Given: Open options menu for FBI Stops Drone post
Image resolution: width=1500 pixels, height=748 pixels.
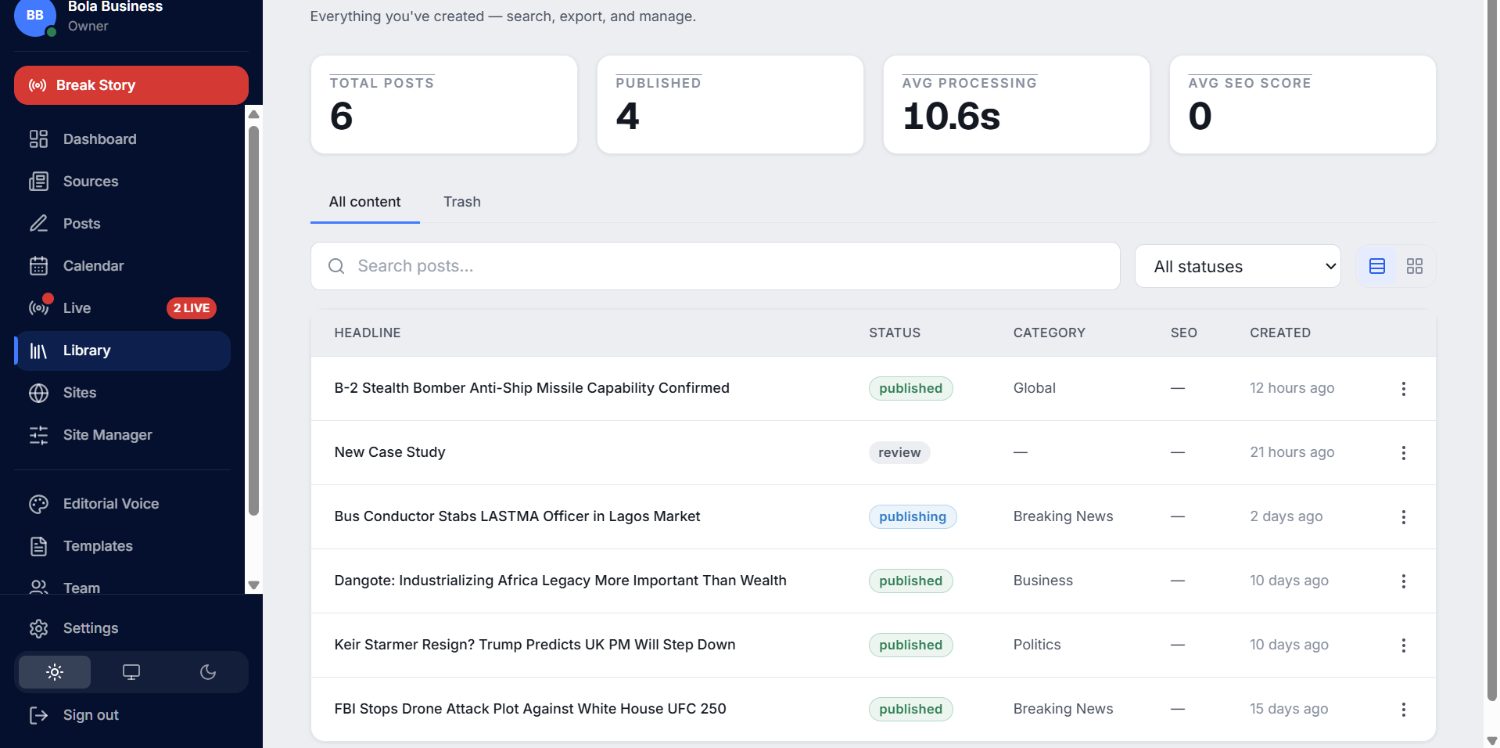Looking at the screenshot, I should [x=1403, y=709].
